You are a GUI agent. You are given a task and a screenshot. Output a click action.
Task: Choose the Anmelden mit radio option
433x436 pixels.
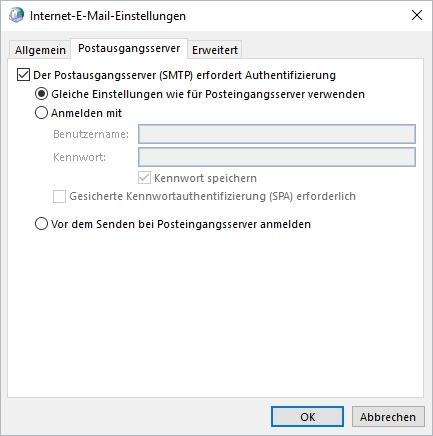point(41,113)
